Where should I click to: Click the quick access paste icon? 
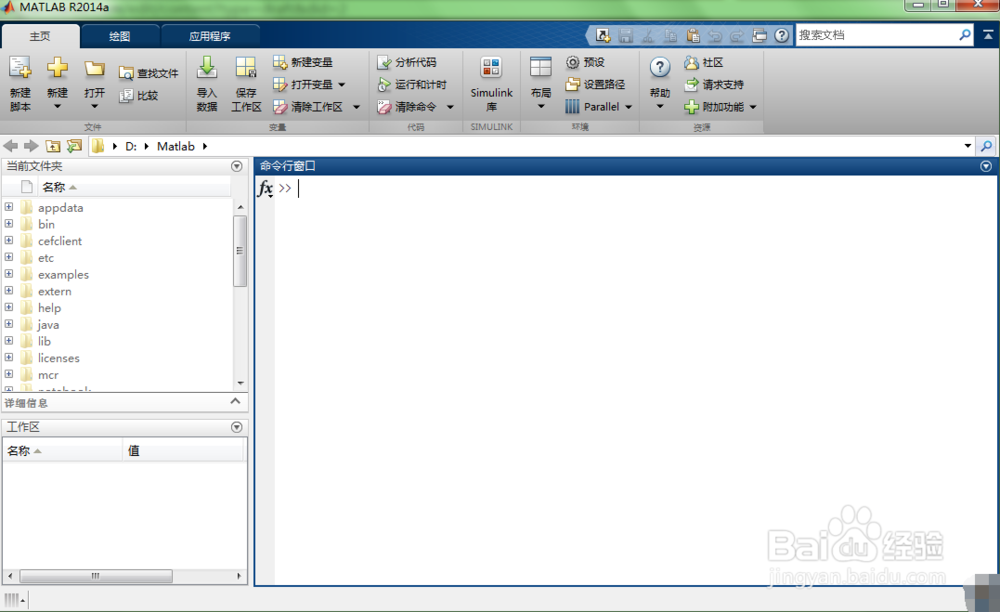[693, 36]
